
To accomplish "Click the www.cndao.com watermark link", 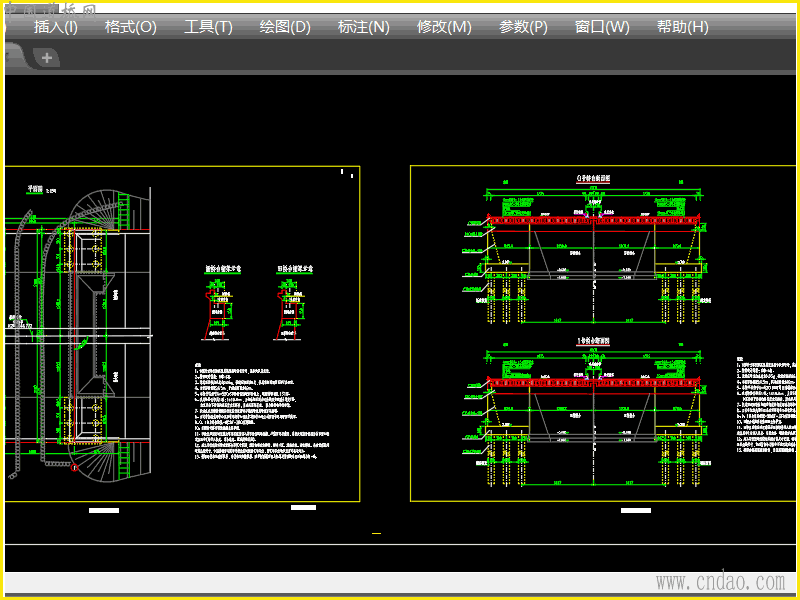I will (x=720, y=582).
